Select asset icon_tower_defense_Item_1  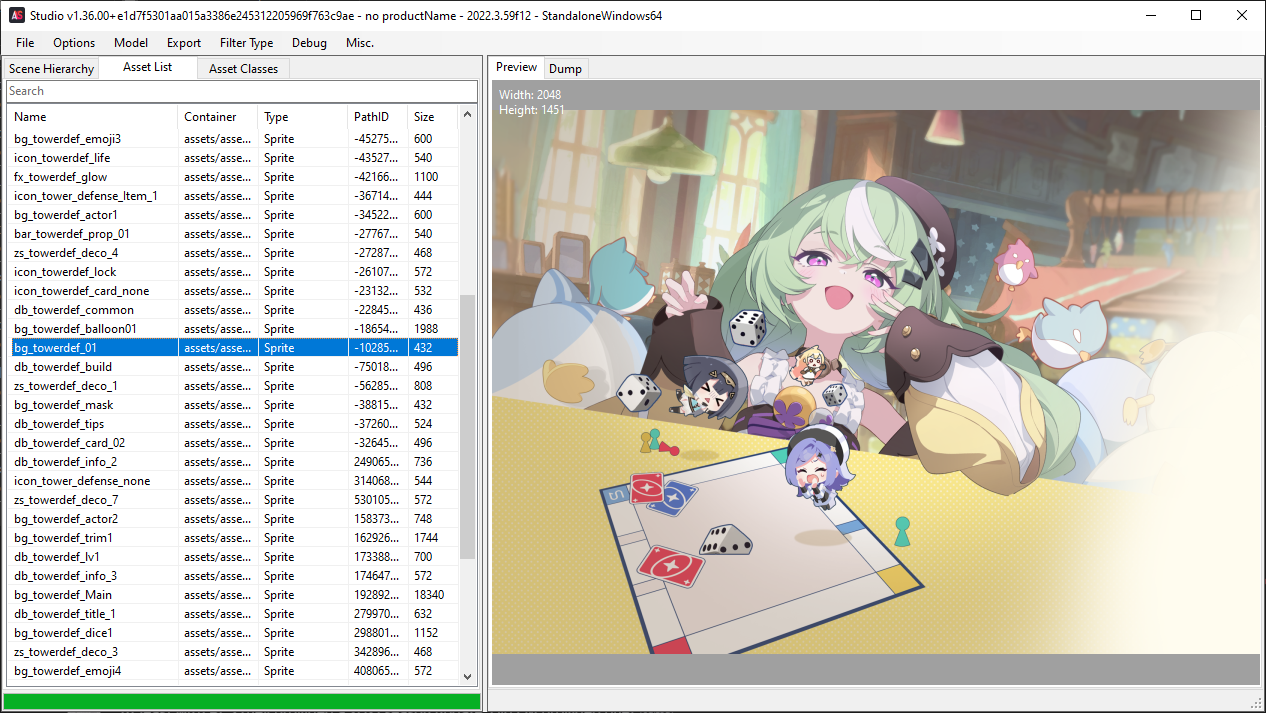[233, 196]
